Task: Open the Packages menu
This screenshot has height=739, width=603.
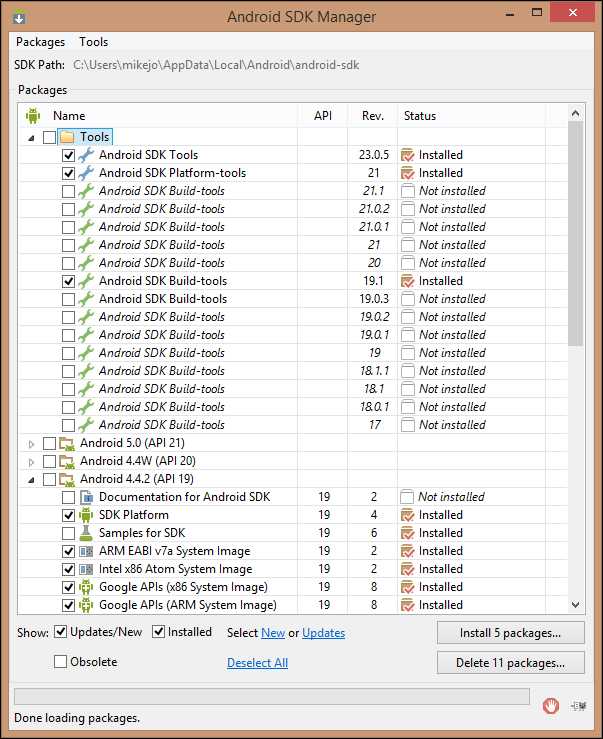Action: (41, 42)
